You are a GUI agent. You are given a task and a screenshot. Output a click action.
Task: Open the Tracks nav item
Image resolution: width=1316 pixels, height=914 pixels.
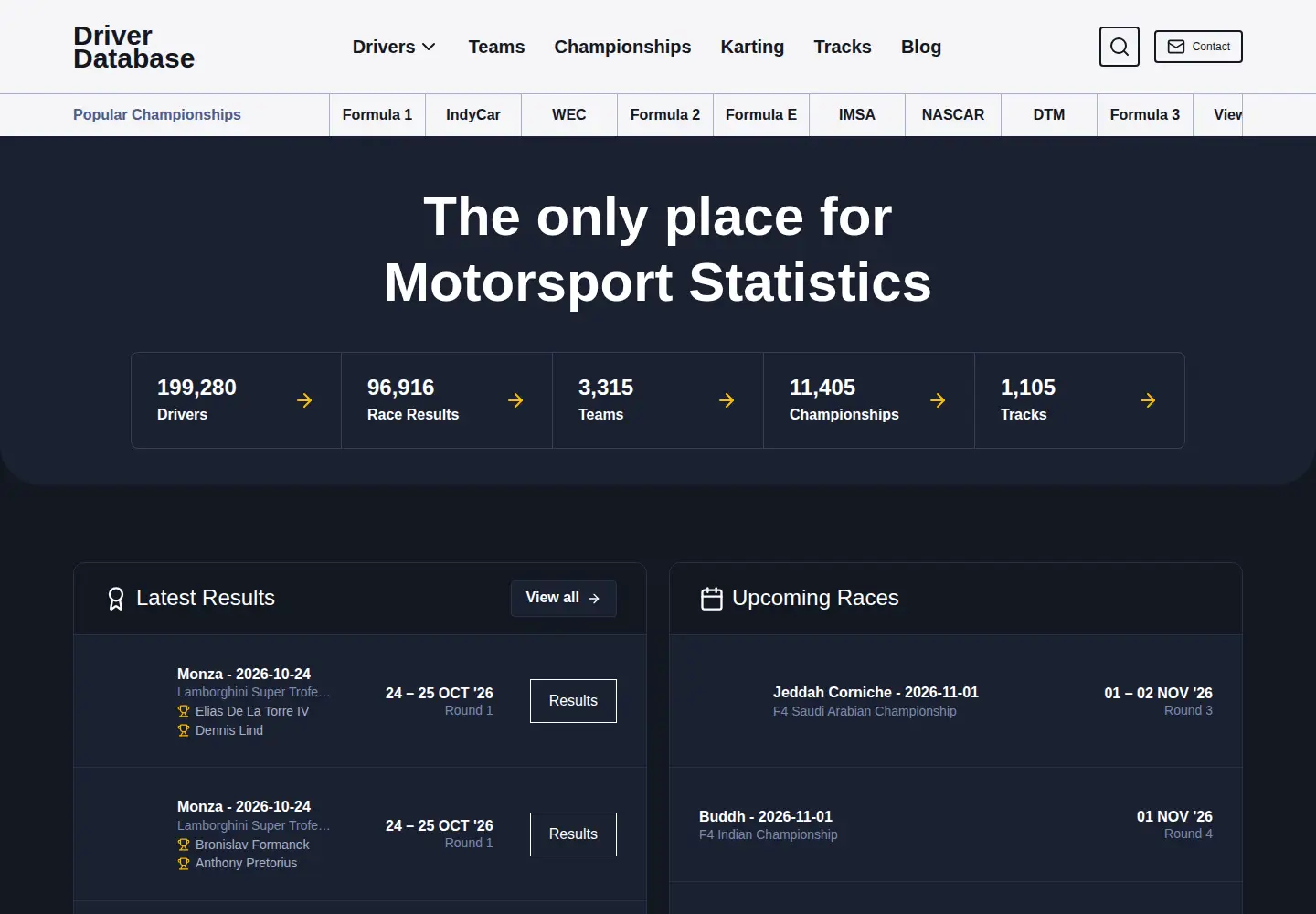tap(843, 47)
